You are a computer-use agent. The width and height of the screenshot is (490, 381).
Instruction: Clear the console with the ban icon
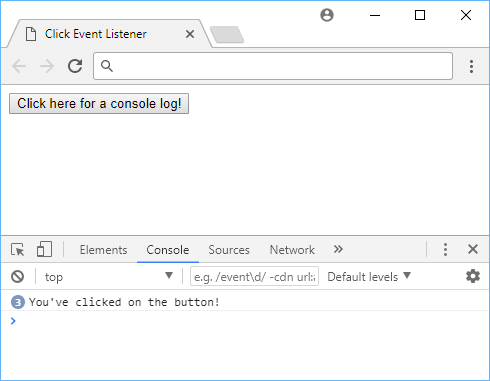pos(17,276)
